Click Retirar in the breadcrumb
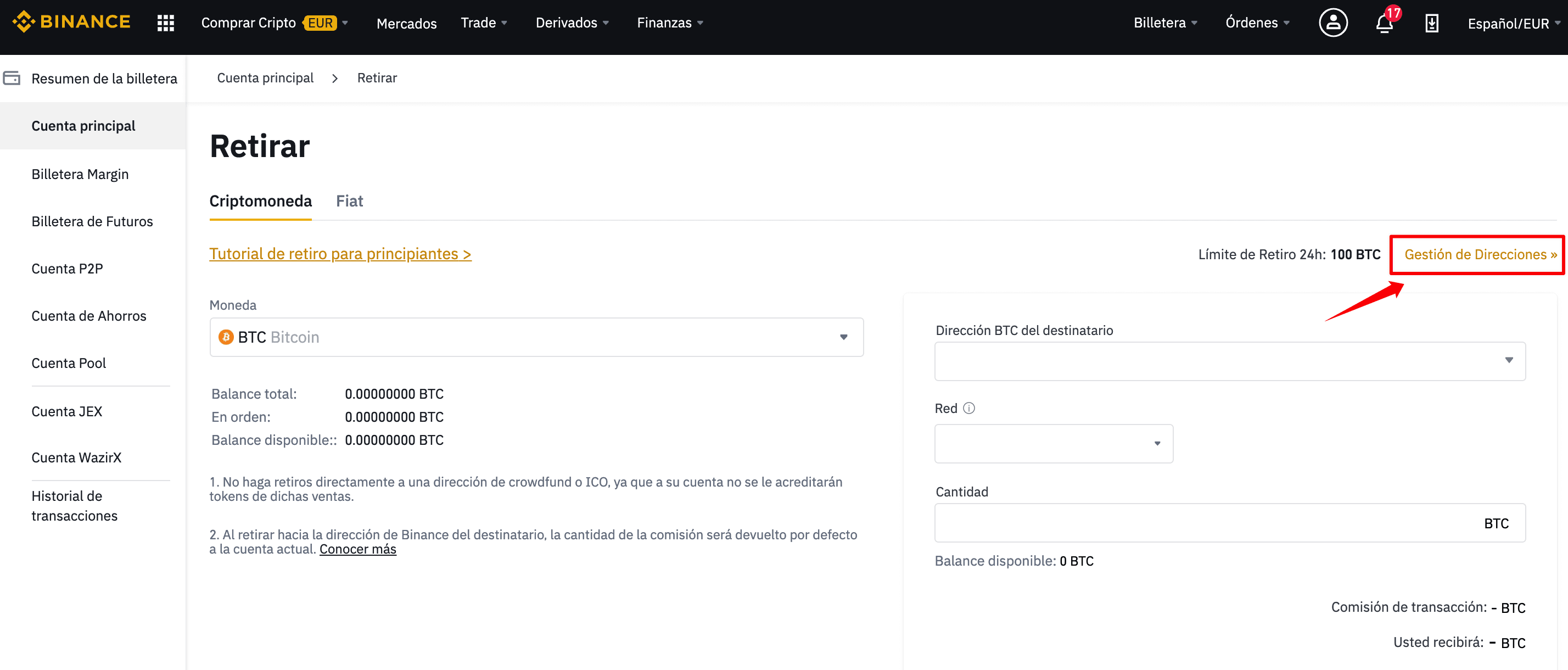The width and height of the screenshot is (1568, 670). pos(377,78)
